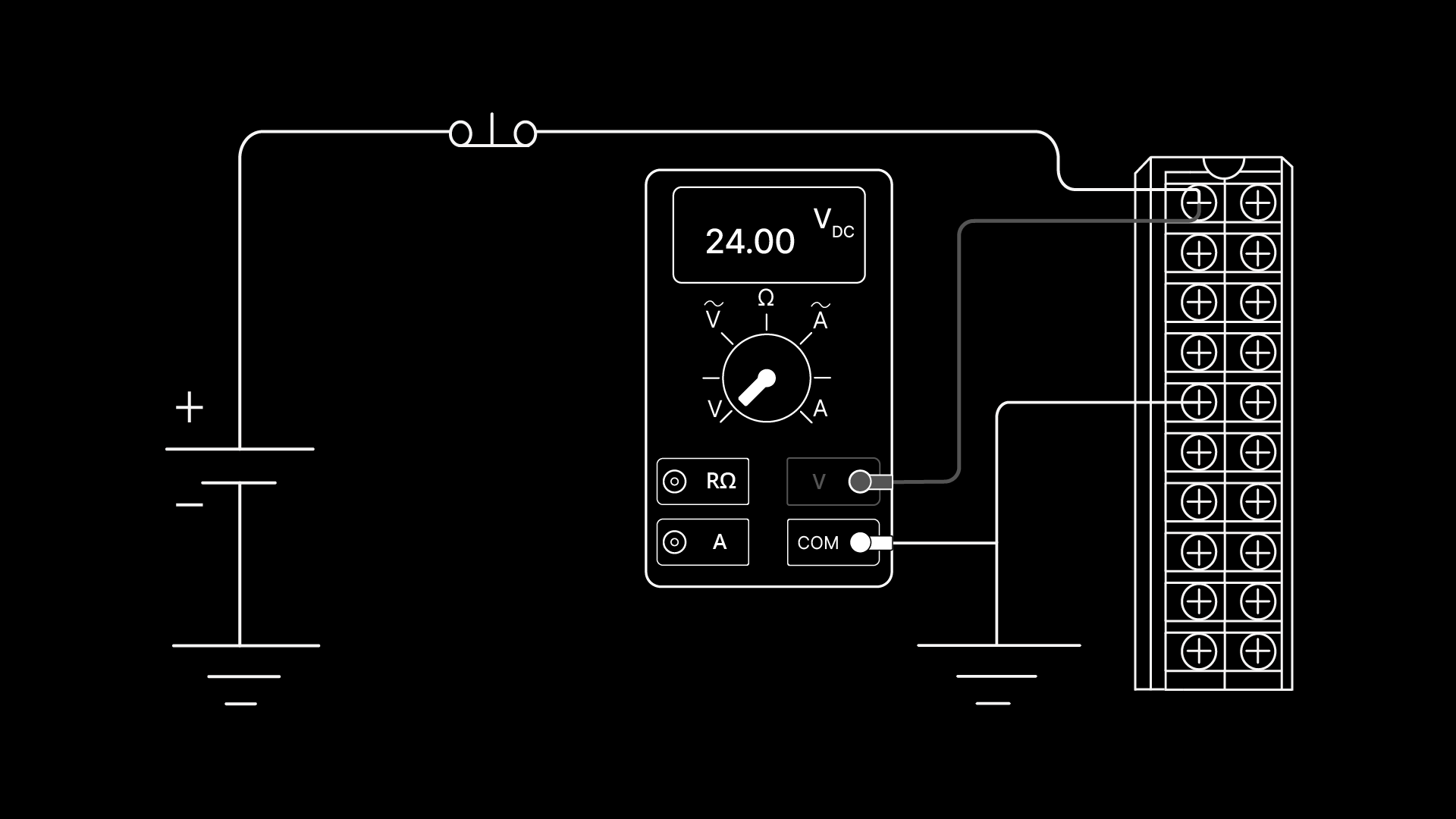Toggle the COM probe connection
1456x819 pixels.
(x=858, y=542)
